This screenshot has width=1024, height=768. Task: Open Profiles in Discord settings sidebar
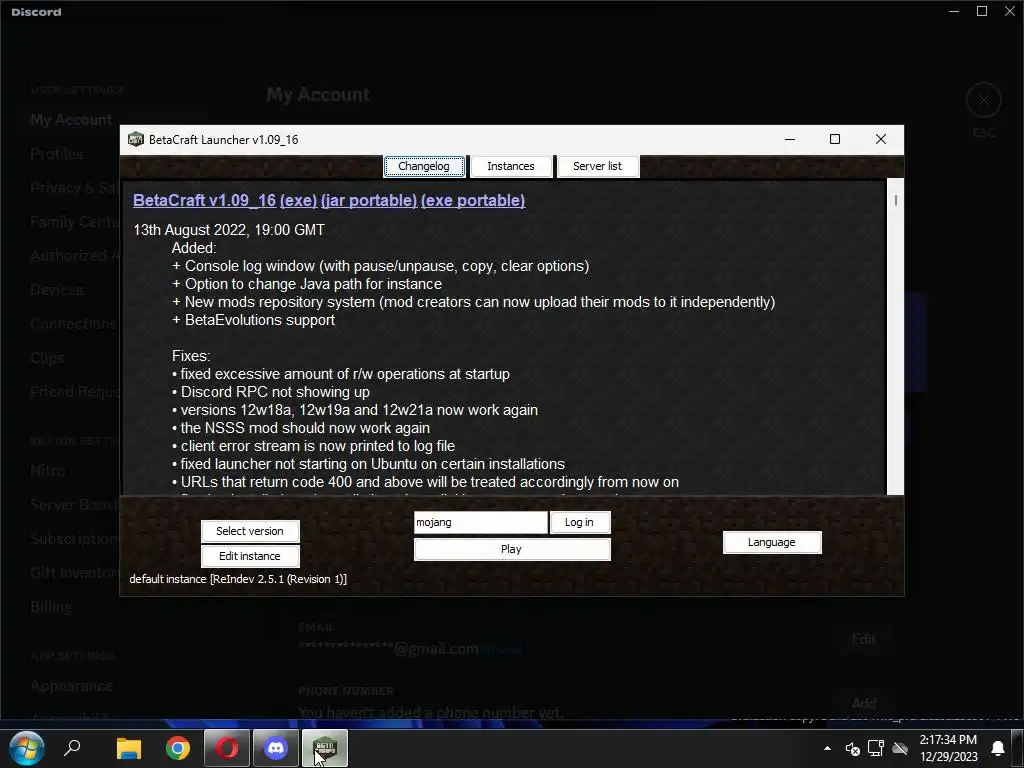tap(57, 154)
